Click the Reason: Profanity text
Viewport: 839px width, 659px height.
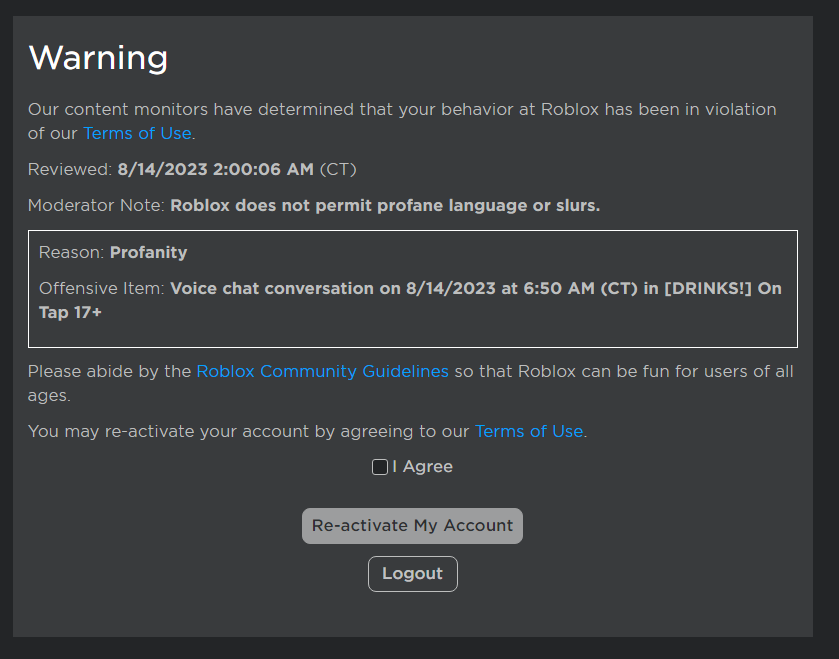[113, 252]
